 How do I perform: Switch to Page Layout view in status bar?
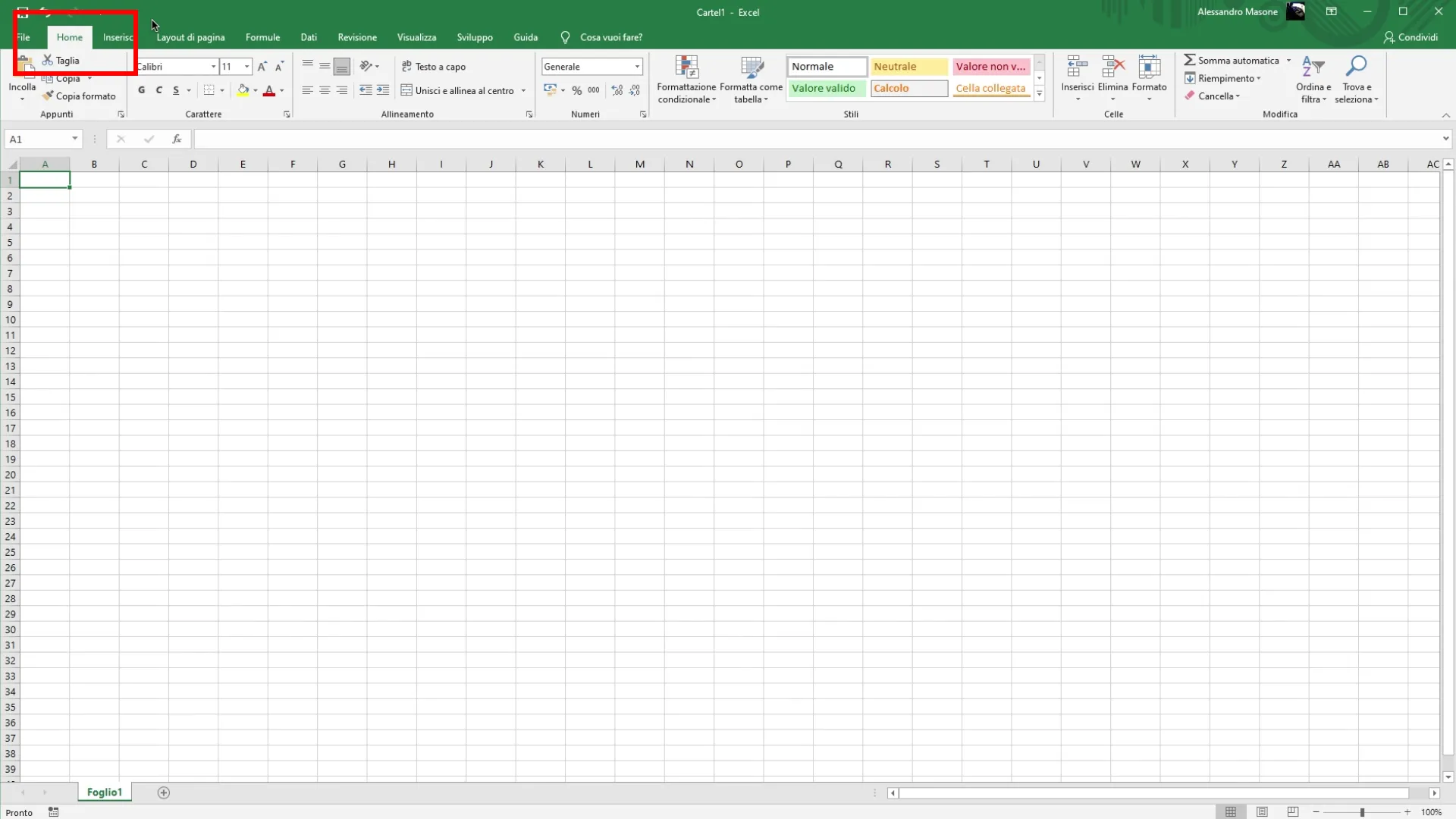1262,812
